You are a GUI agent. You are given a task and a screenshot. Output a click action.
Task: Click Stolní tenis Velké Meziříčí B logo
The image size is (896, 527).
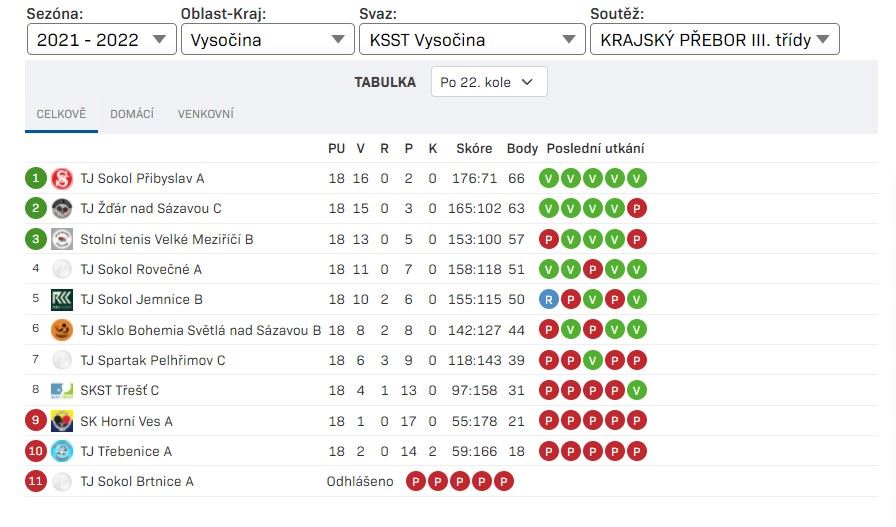tap(62, 239)
